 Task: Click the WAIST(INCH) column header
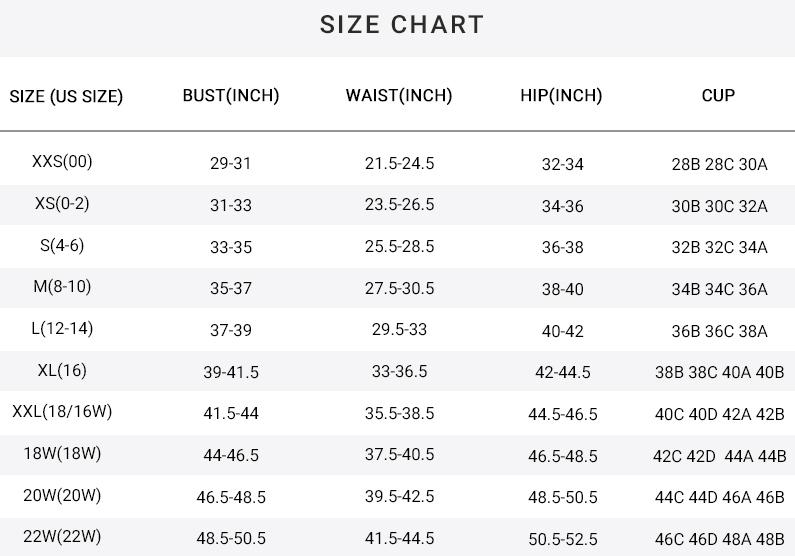tap(399, 96)
